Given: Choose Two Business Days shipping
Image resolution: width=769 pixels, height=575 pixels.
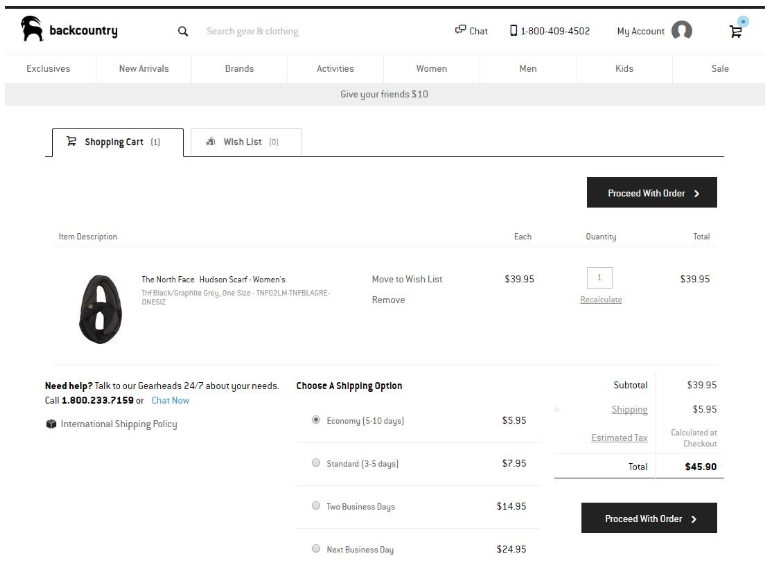Looking at the screenshot, I should click(x=316, y=506).
